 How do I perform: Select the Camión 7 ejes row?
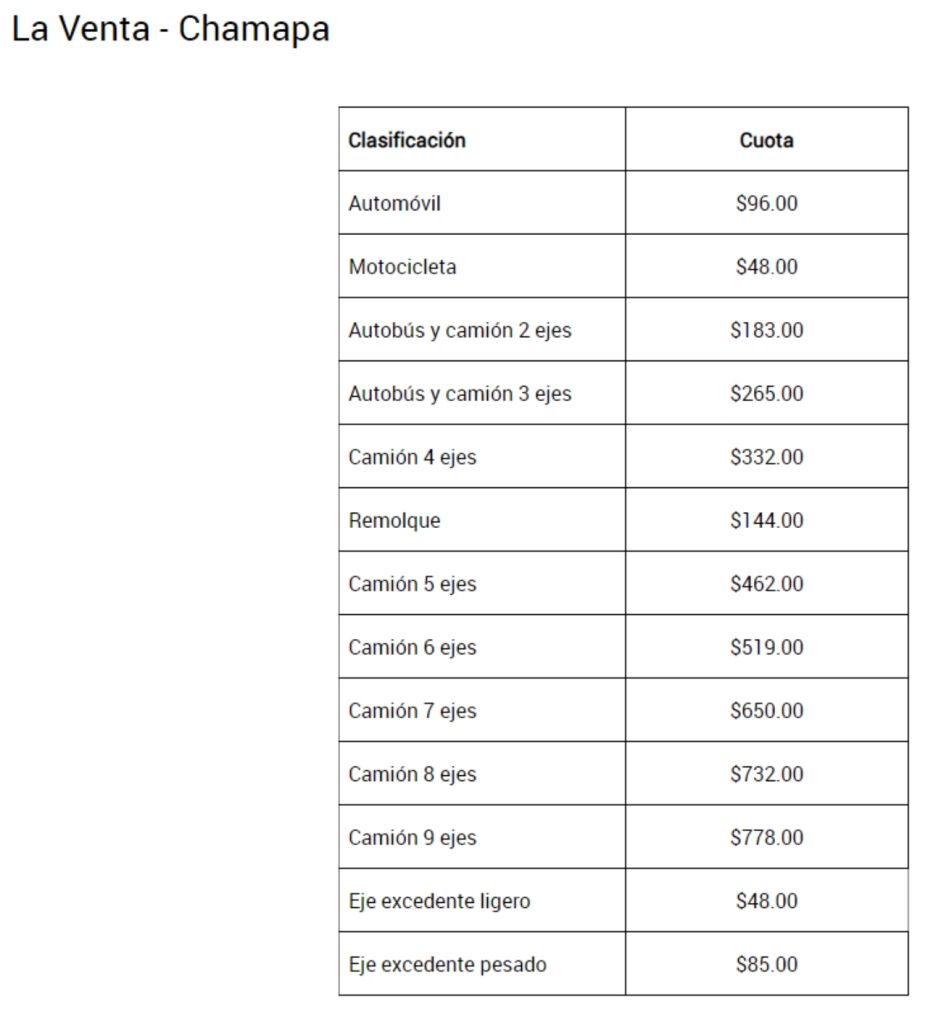click(x=623, y=710)
